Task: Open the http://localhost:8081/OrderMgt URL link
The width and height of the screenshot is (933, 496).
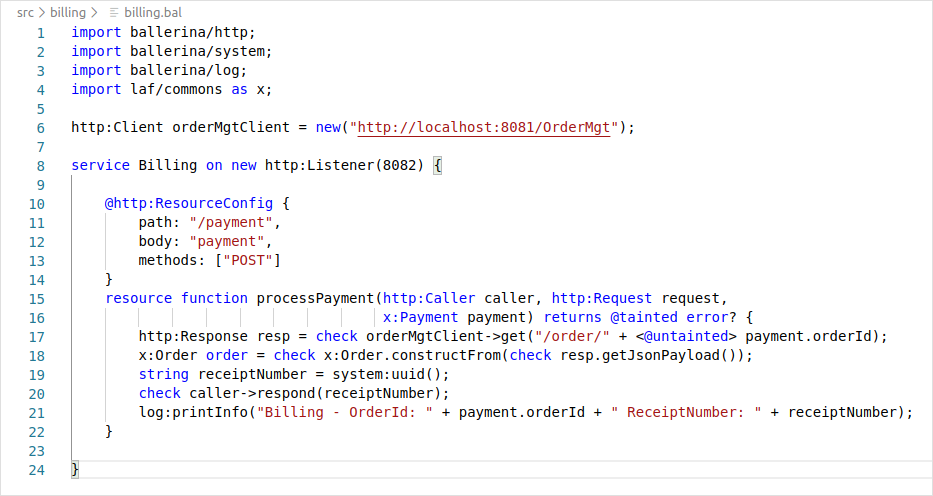Action: 484,127
